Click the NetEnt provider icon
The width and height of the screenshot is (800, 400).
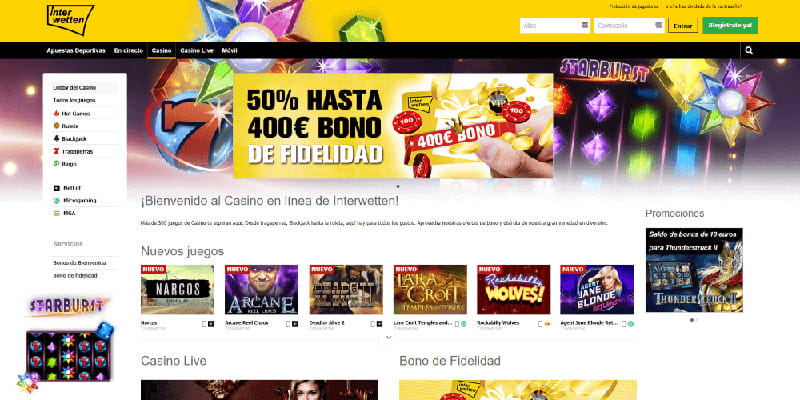click(x=57, y=188)
